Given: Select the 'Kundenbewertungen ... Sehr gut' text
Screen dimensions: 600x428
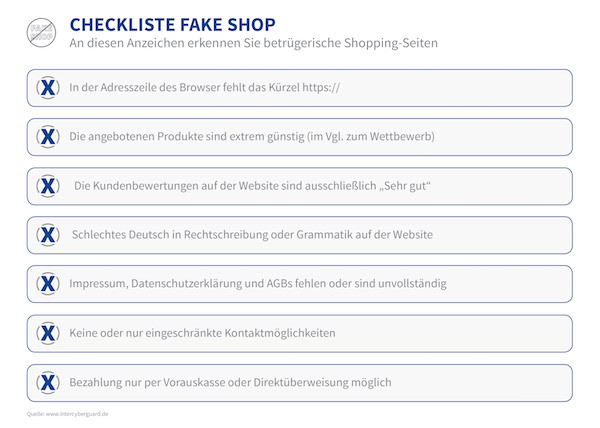Looking at the screenshot, I should click(253, 186).
